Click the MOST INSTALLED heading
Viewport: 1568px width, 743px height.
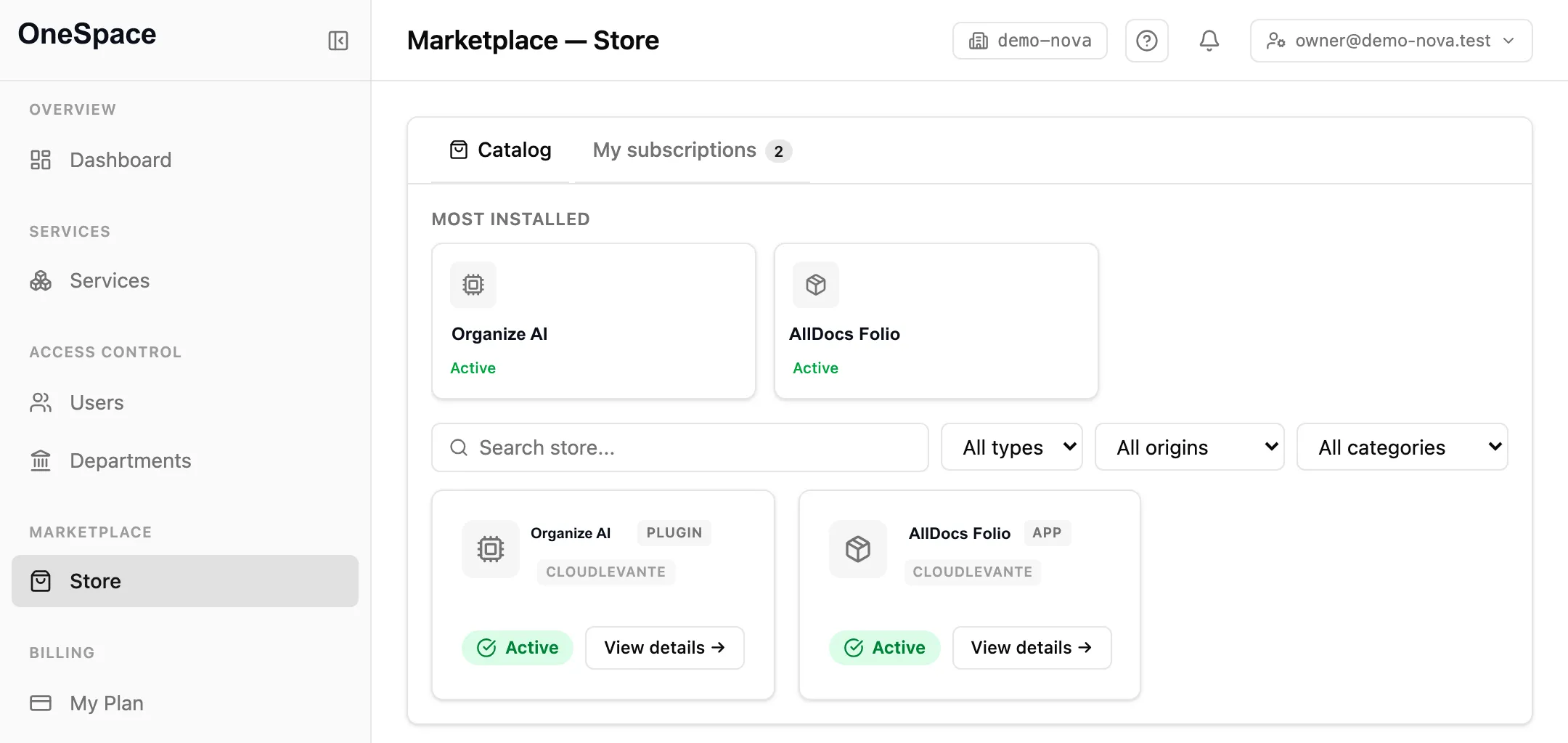511,219
